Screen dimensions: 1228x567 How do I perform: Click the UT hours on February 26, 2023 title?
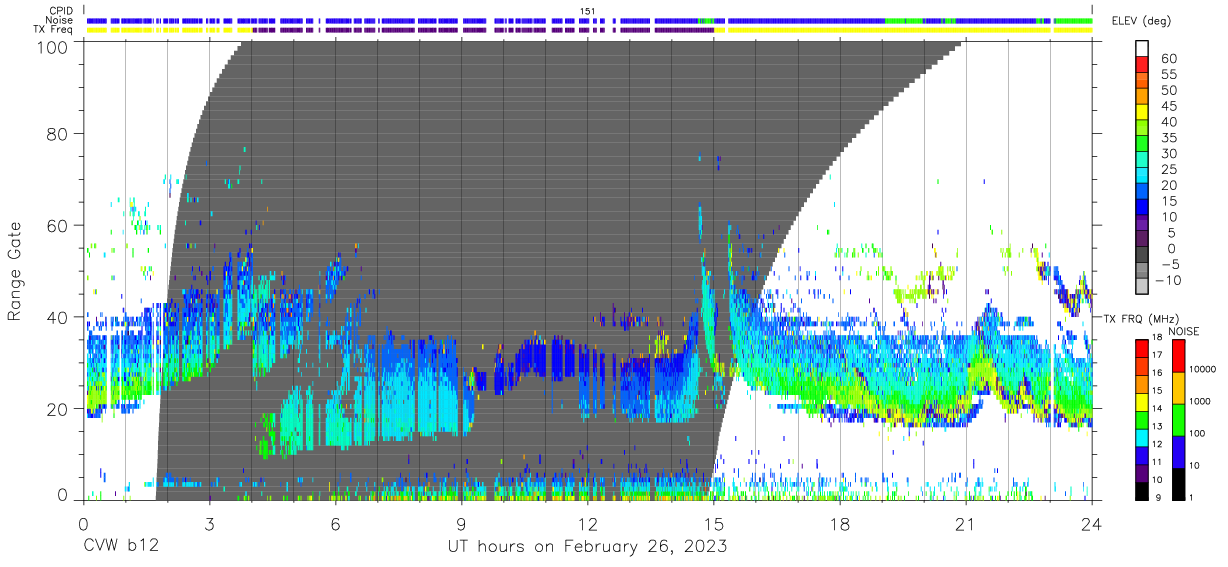587,548
